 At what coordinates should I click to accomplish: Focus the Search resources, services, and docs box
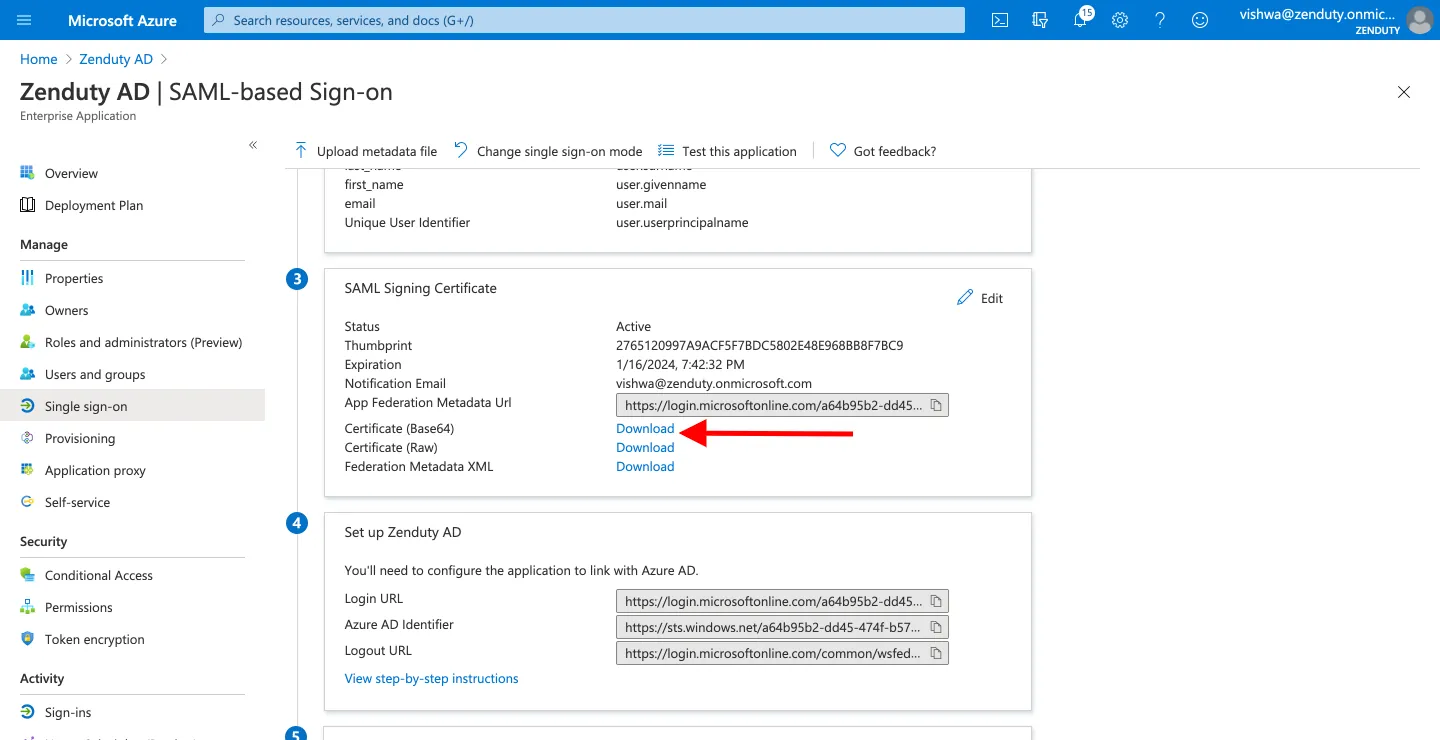coord(584,20)
